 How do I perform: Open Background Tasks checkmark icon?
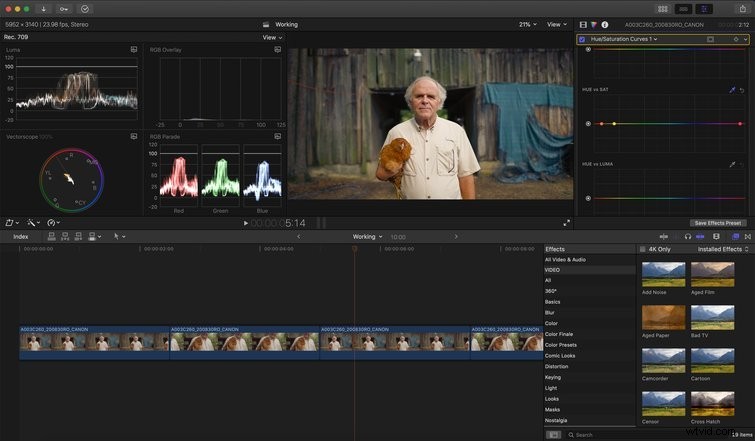85,9
